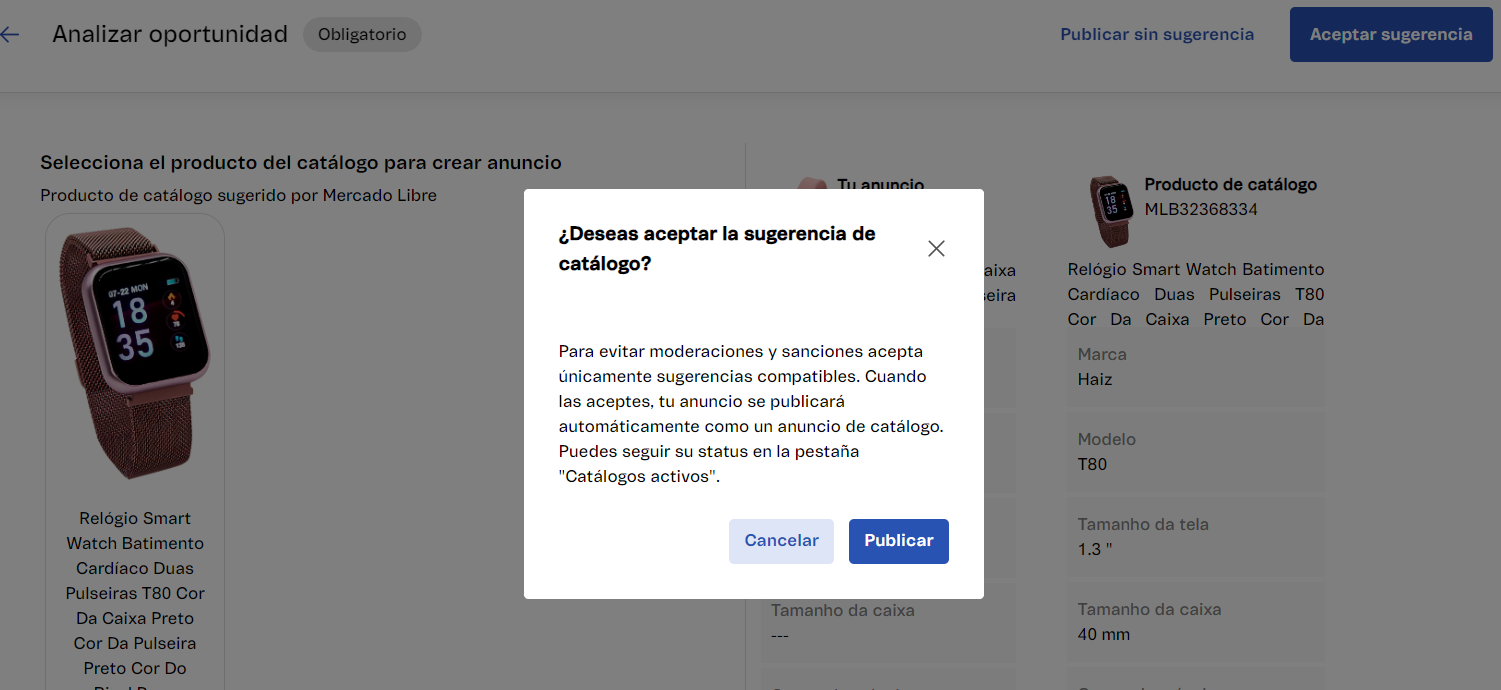Click the Relógio Smart Watch title under Producto de catálogo
Screen dimensions: 1501x690
coord(1195,295)
